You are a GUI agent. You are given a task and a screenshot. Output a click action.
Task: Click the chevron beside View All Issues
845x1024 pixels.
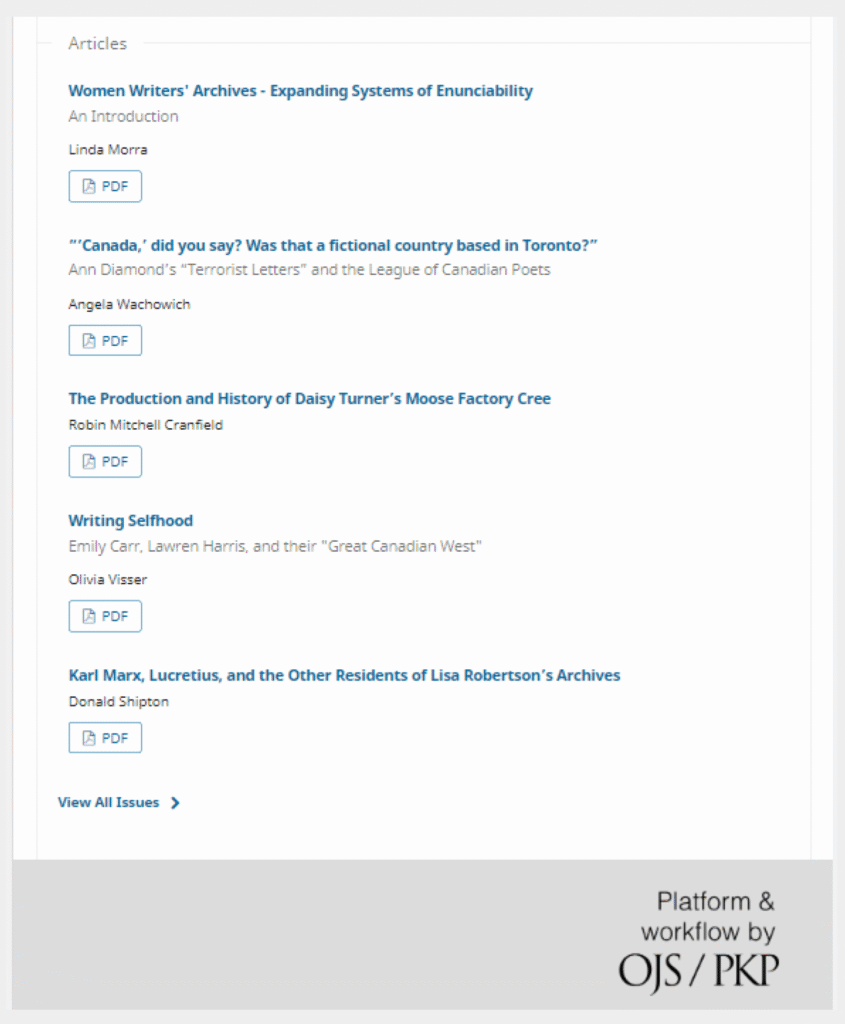pos(175,802)
